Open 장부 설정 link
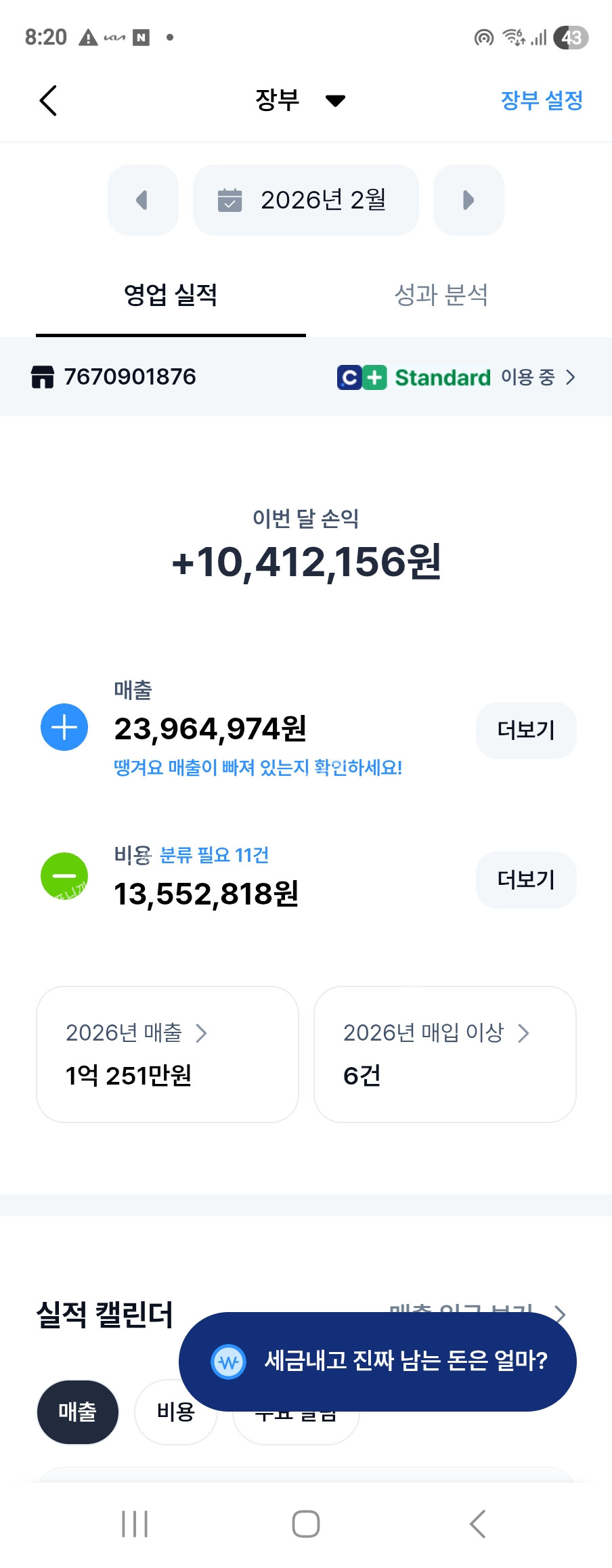This screenshot has width=612, height=1568. click(x=542, y=101)
